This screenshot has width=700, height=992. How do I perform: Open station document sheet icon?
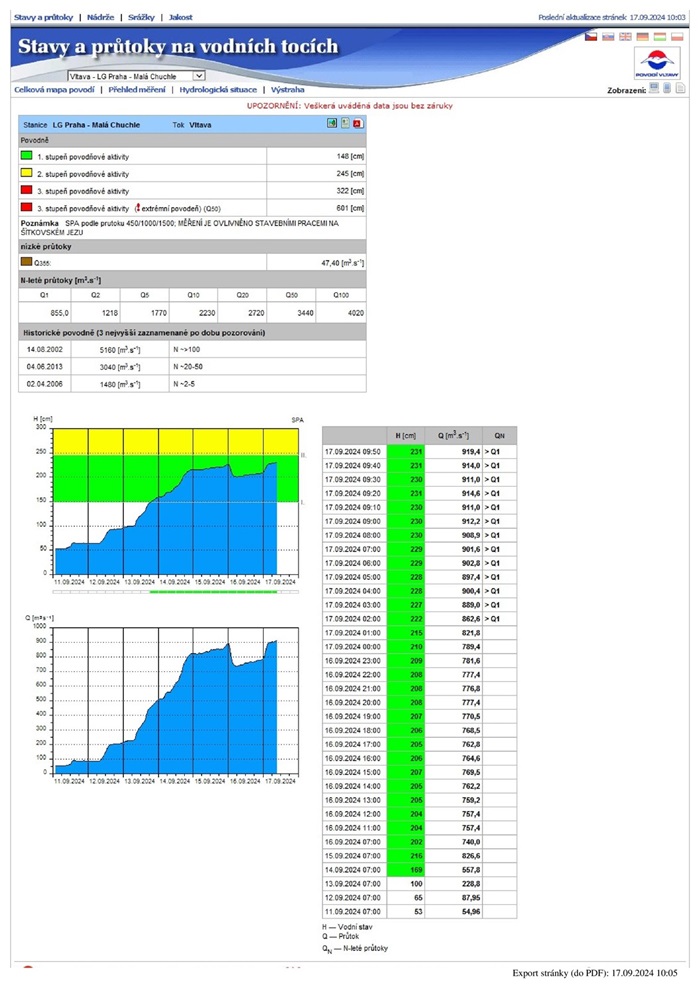click(x=345, y=124)
